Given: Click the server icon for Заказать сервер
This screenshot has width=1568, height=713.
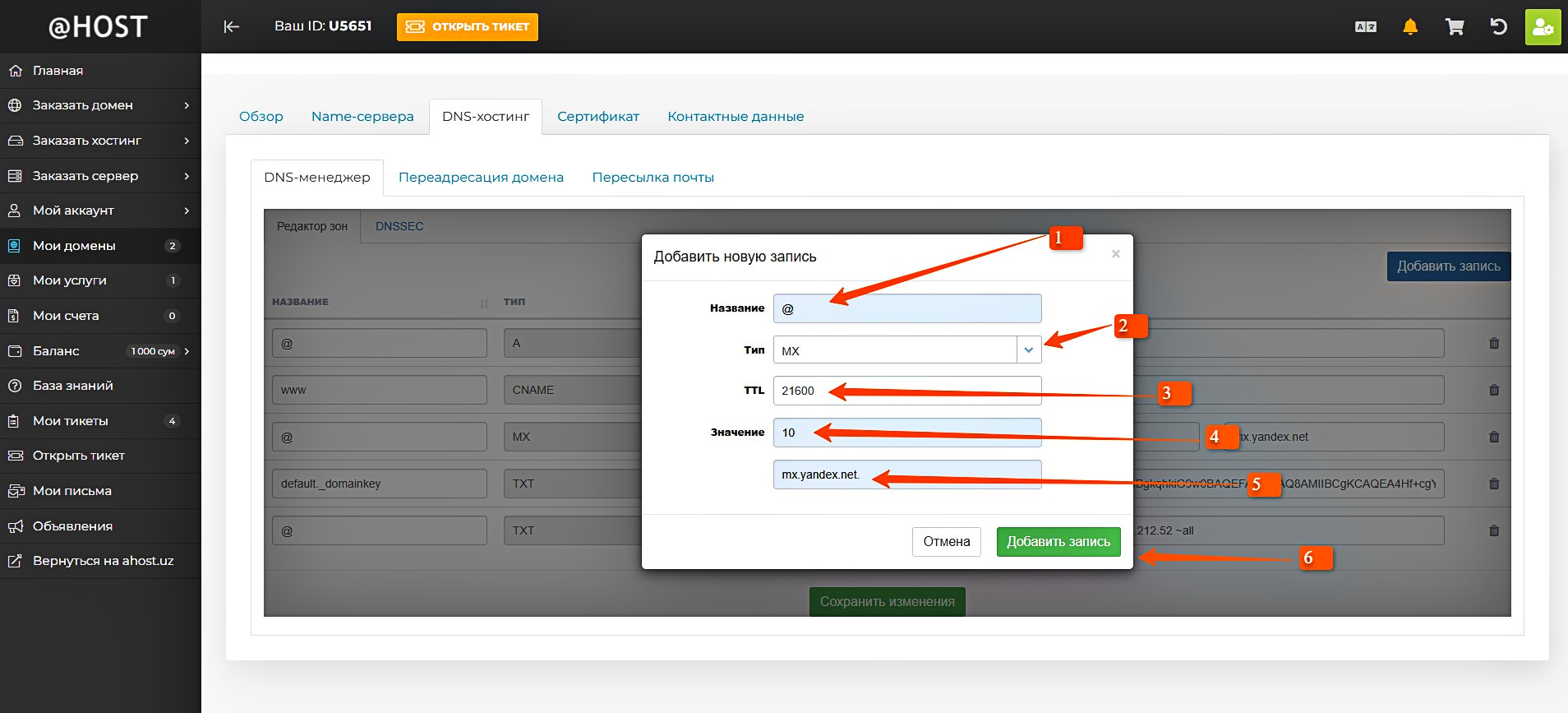Looking at the screenshot, I should coord(15,176).
